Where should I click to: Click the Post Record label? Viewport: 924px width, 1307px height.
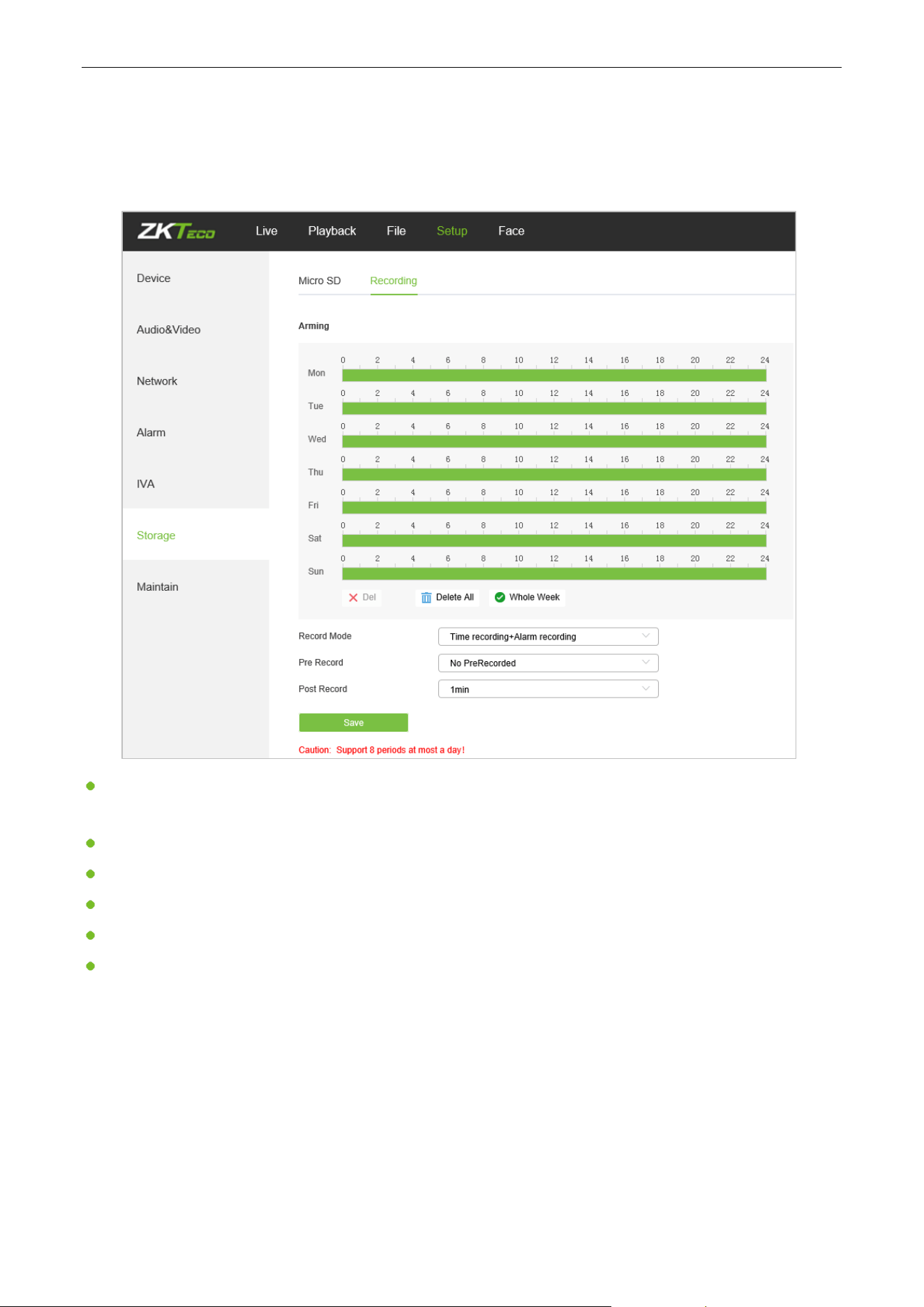tap(323, 689)
